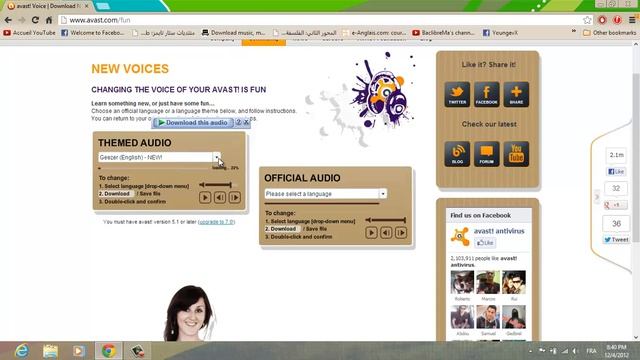The height and width of the screenshot is (360, 640).
Task: Open Chrome from the taskbar
Action: pyautogui.click(x=109, y=351)
